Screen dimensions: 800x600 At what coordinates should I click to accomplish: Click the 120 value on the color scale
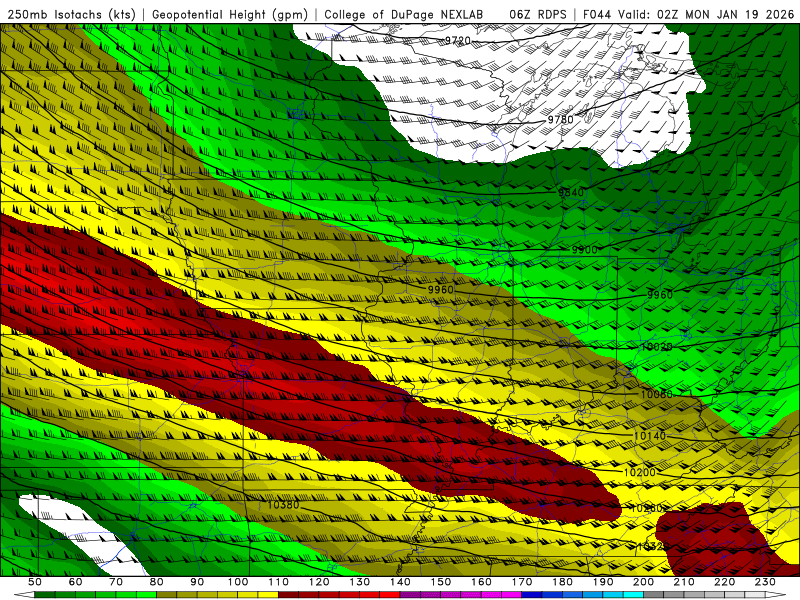click(x=319, y=582)
